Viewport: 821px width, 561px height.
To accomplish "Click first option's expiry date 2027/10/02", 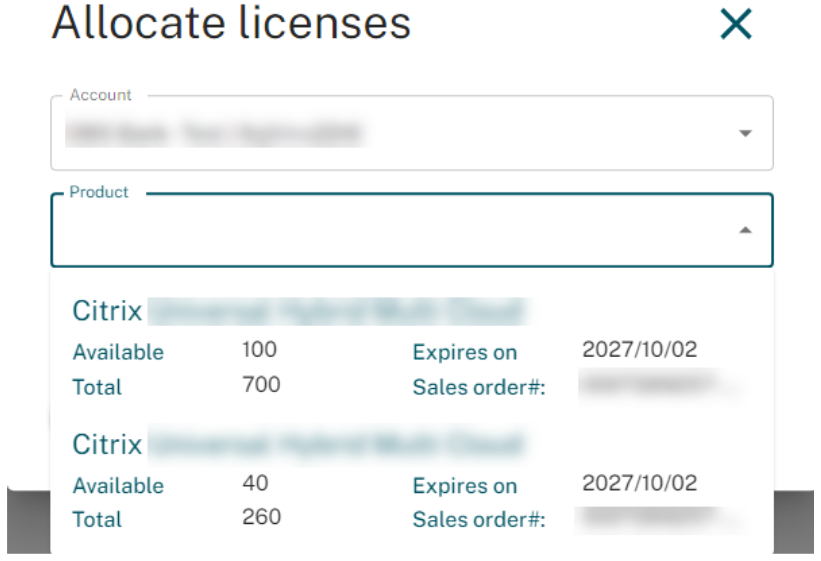I will point(639,350).
